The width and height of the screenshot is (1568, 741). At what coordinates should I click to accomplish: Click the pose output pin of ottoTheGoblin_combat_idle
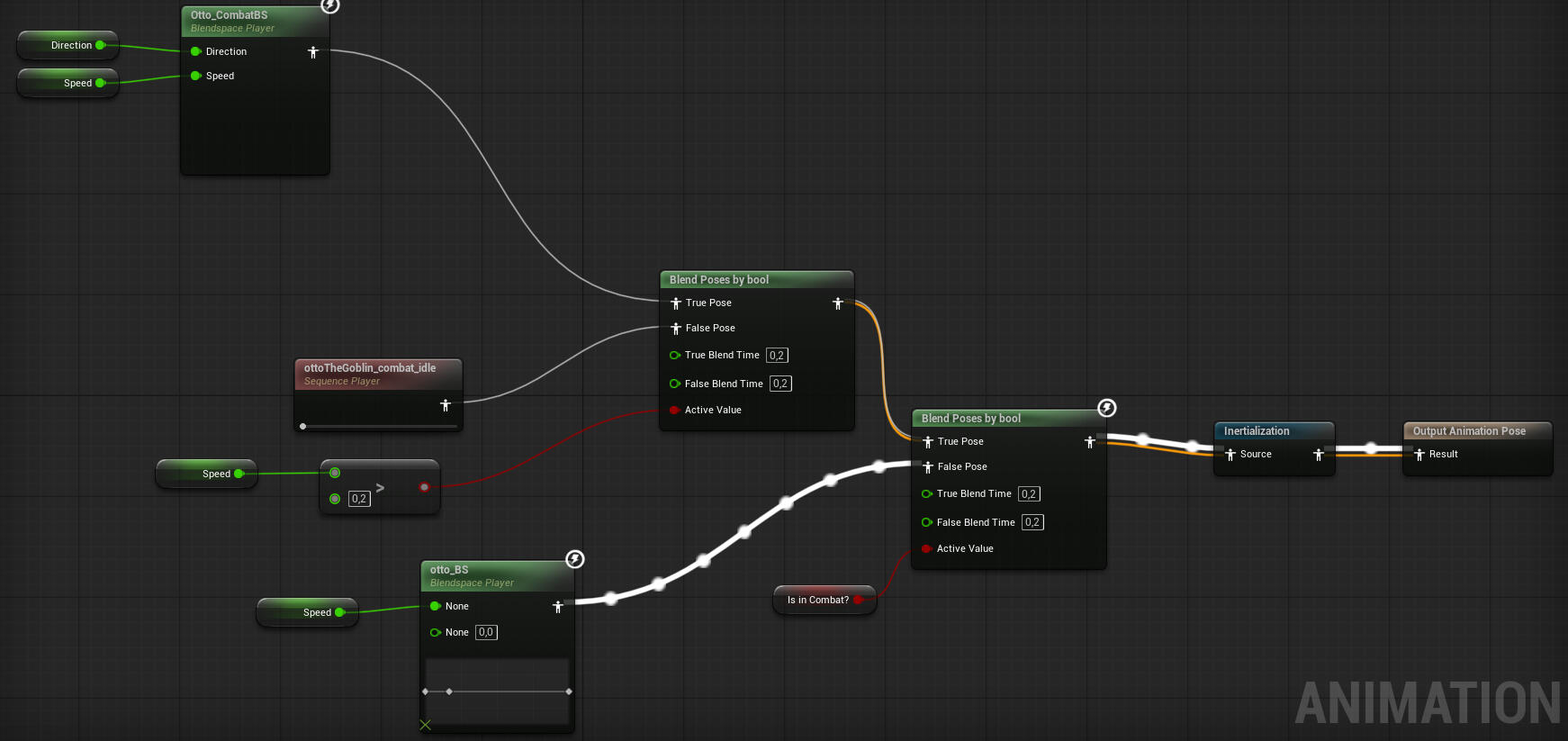click(445, 405)
